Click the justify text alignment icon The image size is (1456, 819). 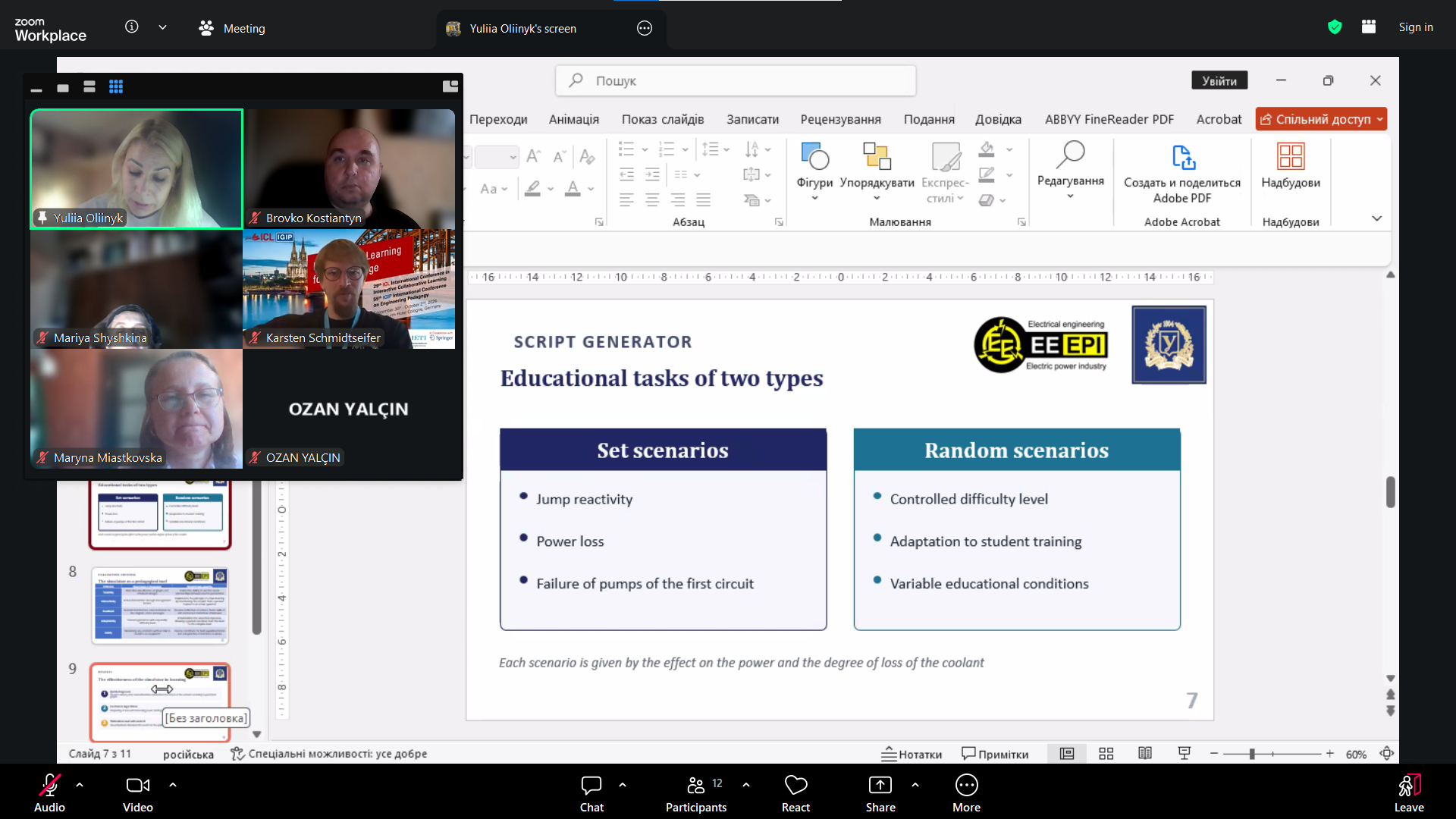tap(704, 200)
